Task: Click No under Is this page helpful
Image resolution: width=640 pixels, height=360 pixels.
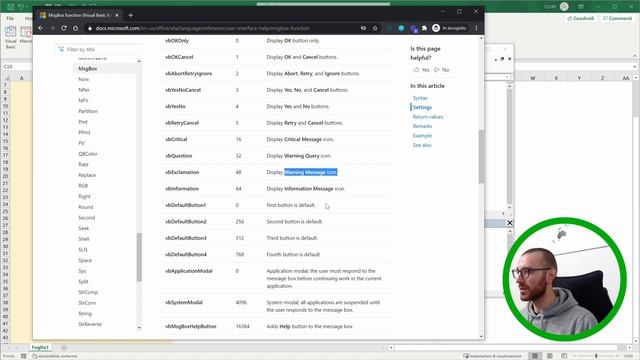Action: point(442,70)
